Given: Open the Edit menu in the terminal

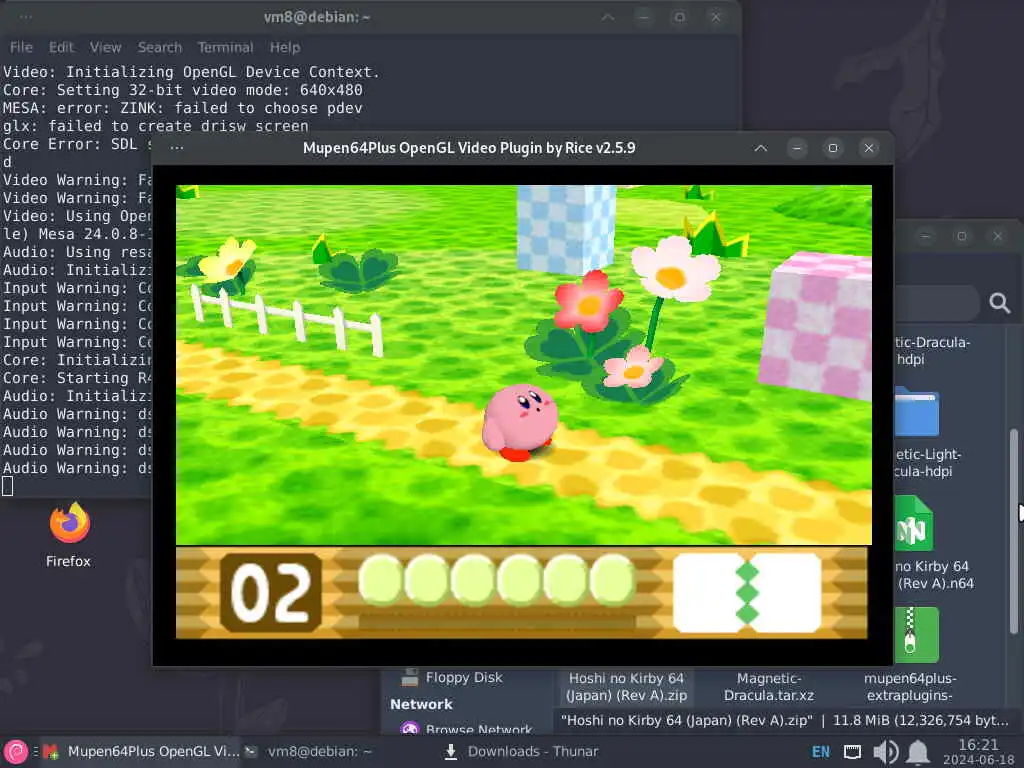Looking at the screenshot, I should click(x=61, y=47).
